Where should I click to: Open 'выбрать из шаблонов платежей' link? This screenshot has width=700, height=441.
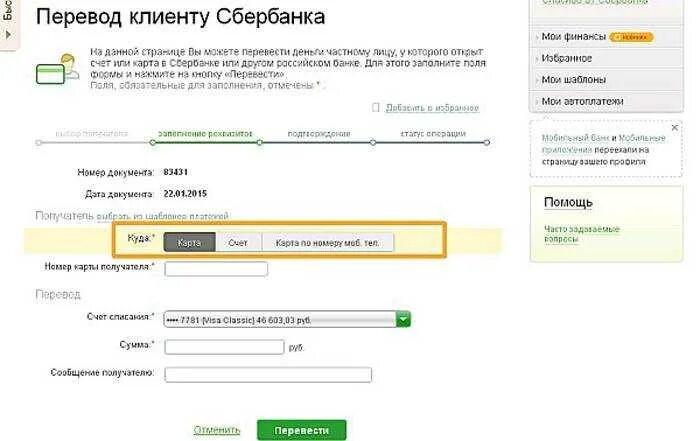point(162,216)
